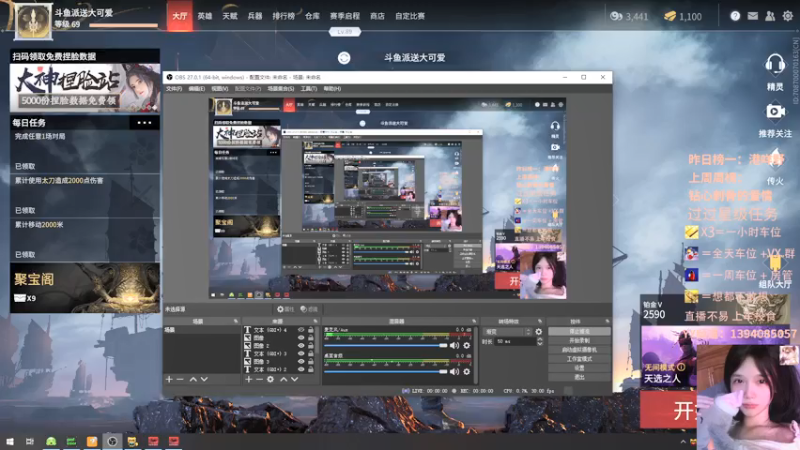Open the 聚宝阁 banner in game
This screenshot has width=800, height=450.
(85, 288)
